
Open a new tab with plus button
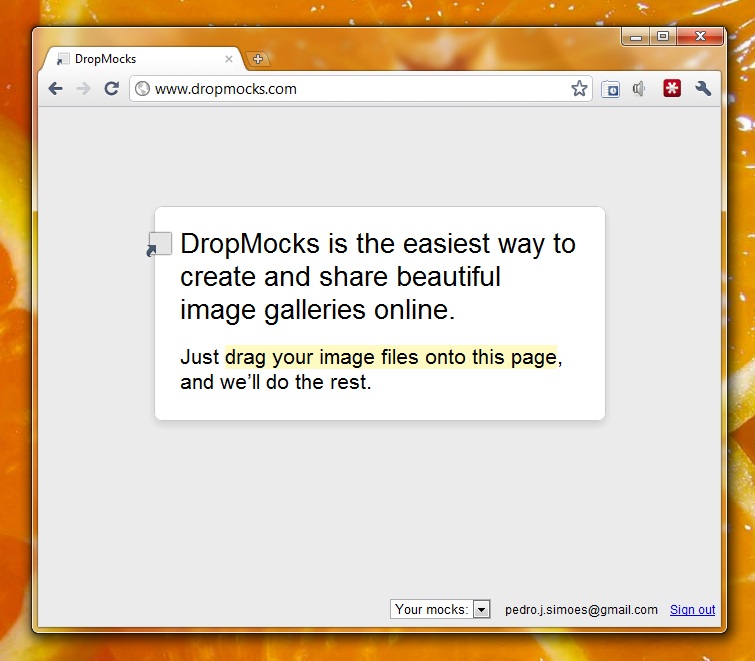[258, 59]
